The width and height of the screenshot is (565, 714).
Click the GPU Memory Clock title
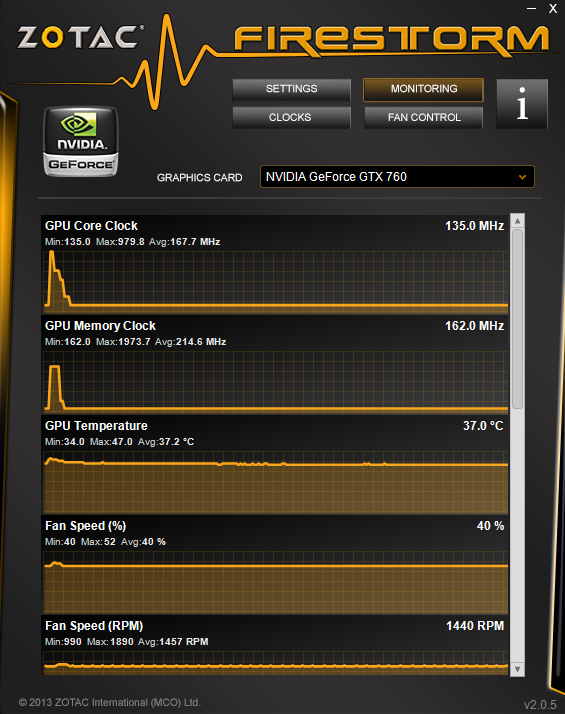tap(100, 326)
